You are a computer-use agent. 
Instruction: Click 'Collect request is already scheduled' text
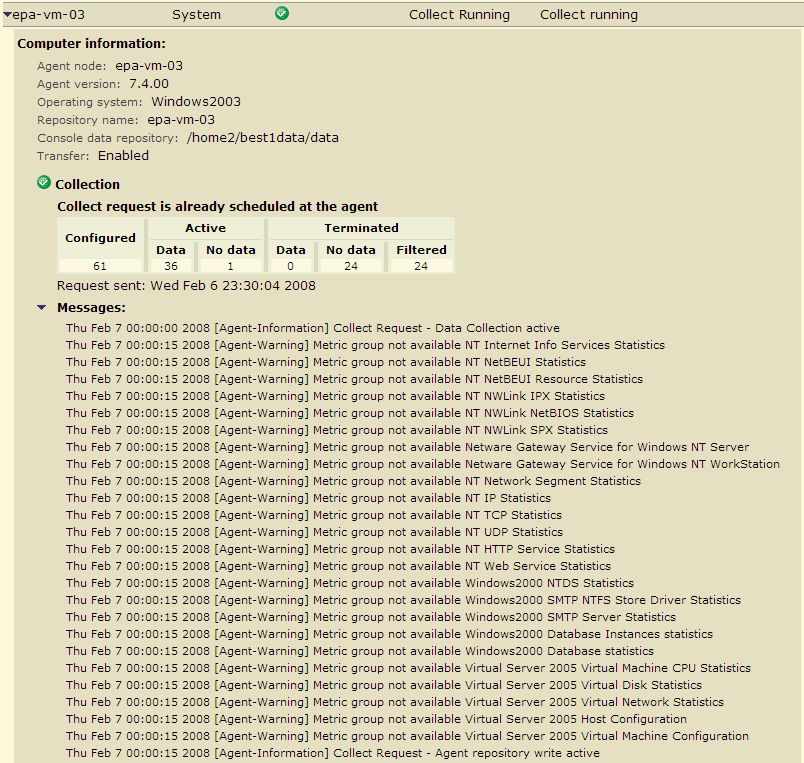click(x=217, y=207)
